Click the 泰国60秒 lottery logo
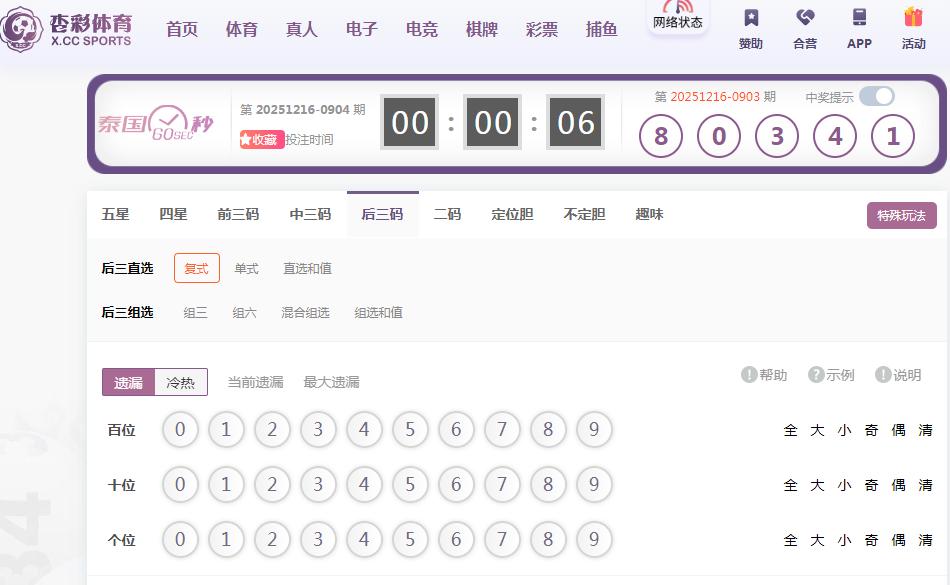The image size is (950, 585). pos(155,124)
